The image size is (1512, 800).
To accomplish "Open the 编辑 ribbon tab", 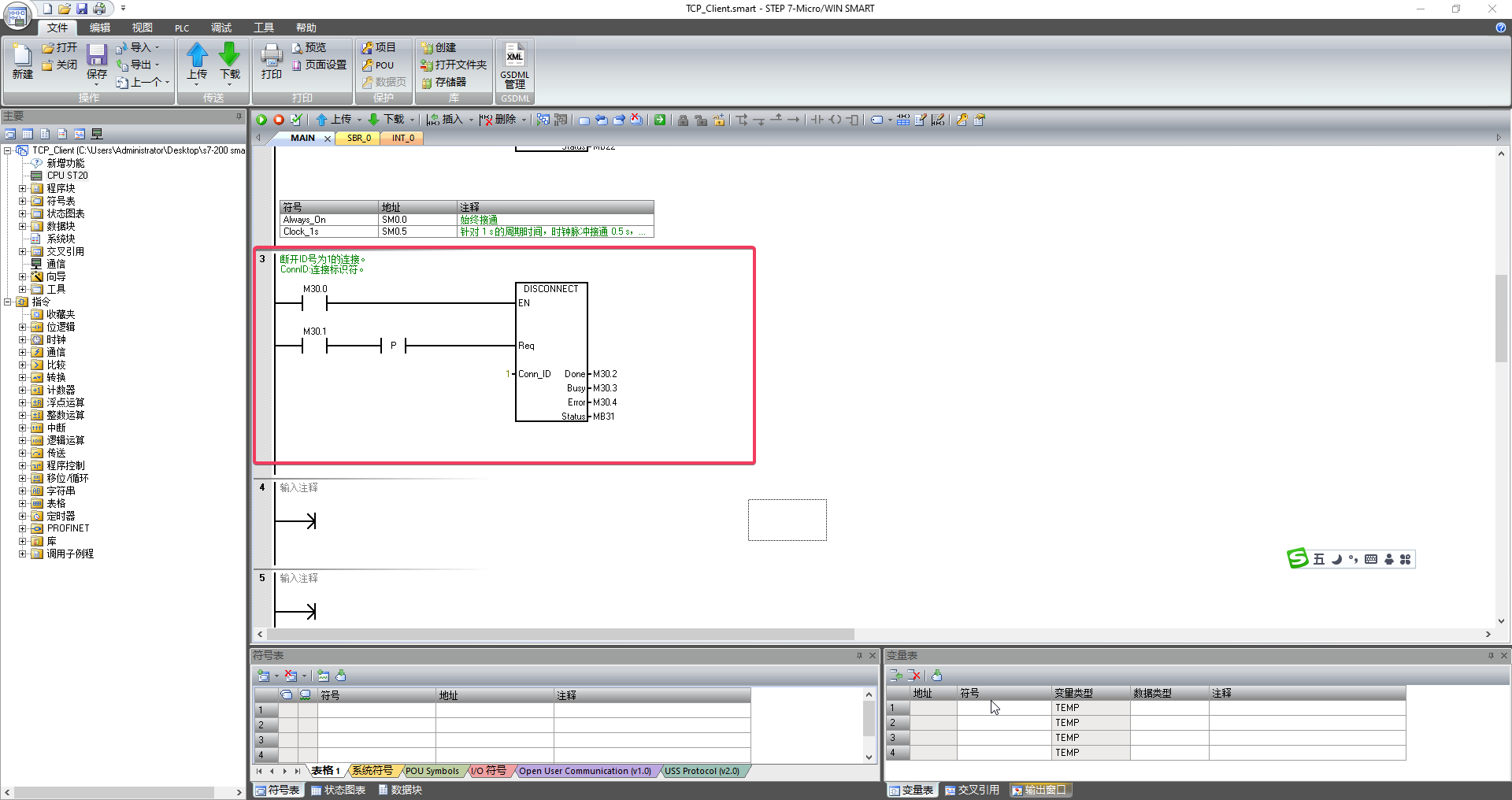I will [100, 28].
